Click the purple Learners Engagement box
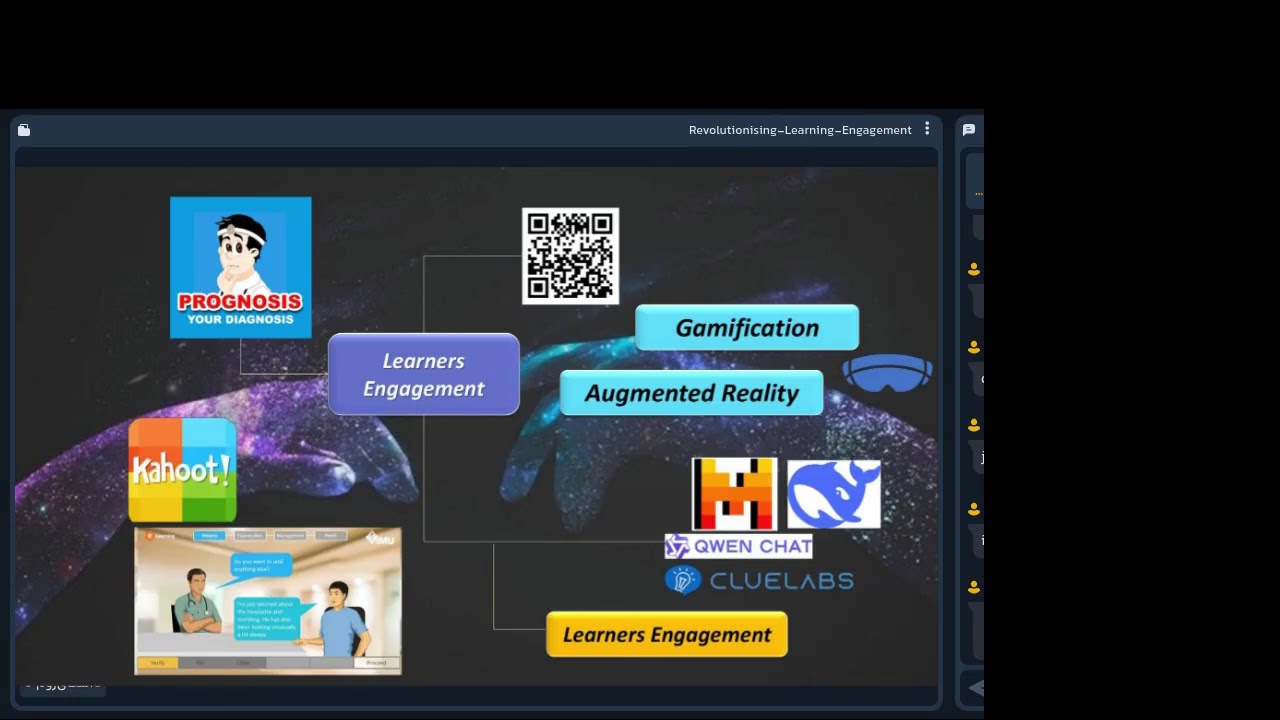The height and width of the screenshot is (720, 1280). tap(424, 375)
